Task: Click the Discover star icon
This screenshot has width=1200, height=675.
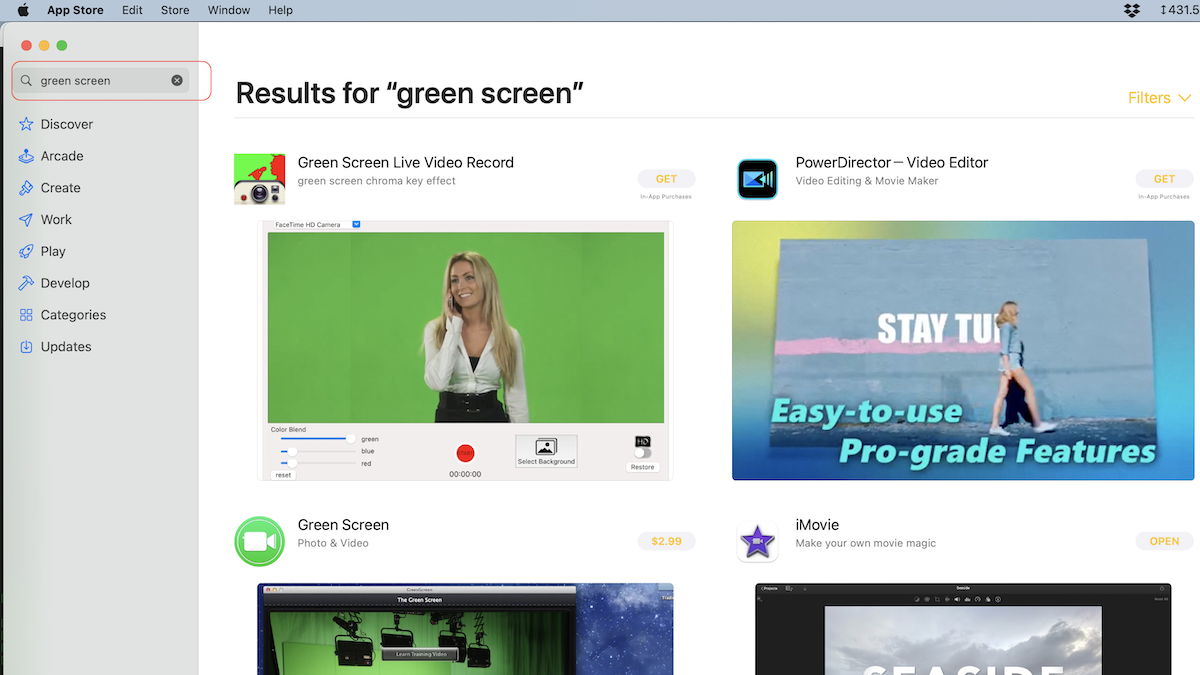Action: [x=26, y=124]
